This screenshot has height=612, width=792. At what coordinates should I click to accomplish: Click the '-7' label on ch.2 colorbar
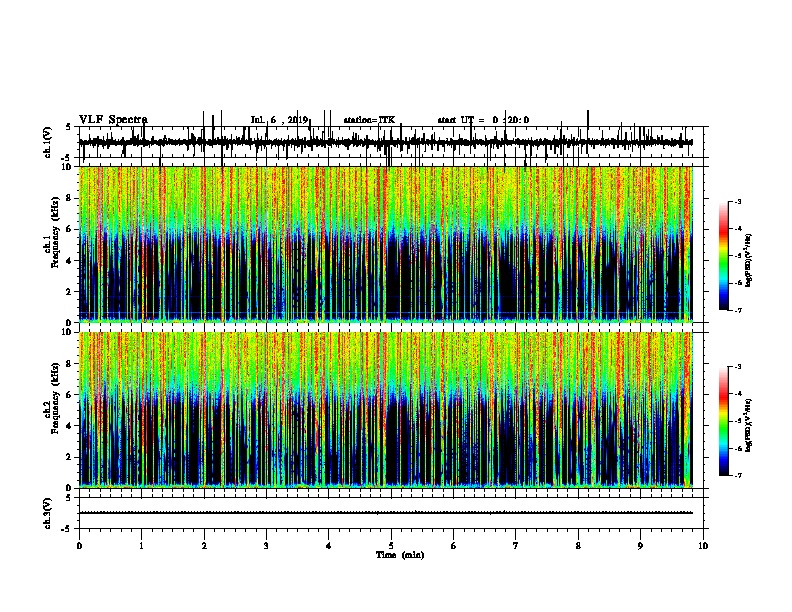click(737, 475)
